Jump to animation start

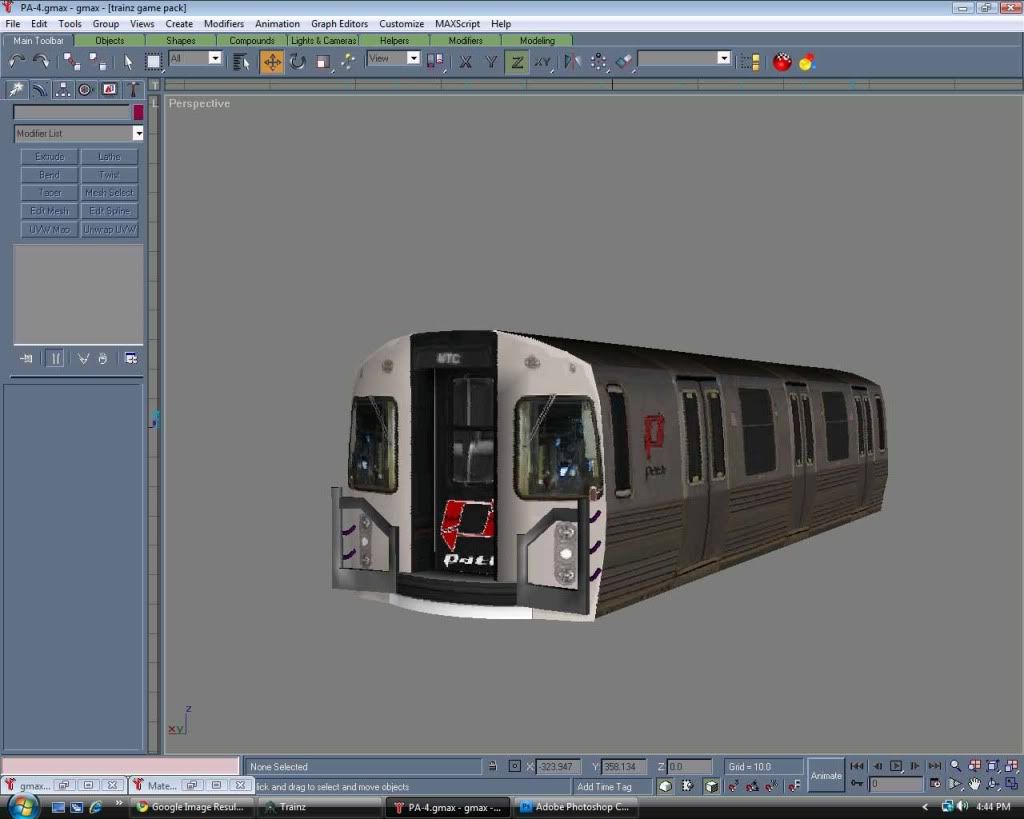pos(857,765)
